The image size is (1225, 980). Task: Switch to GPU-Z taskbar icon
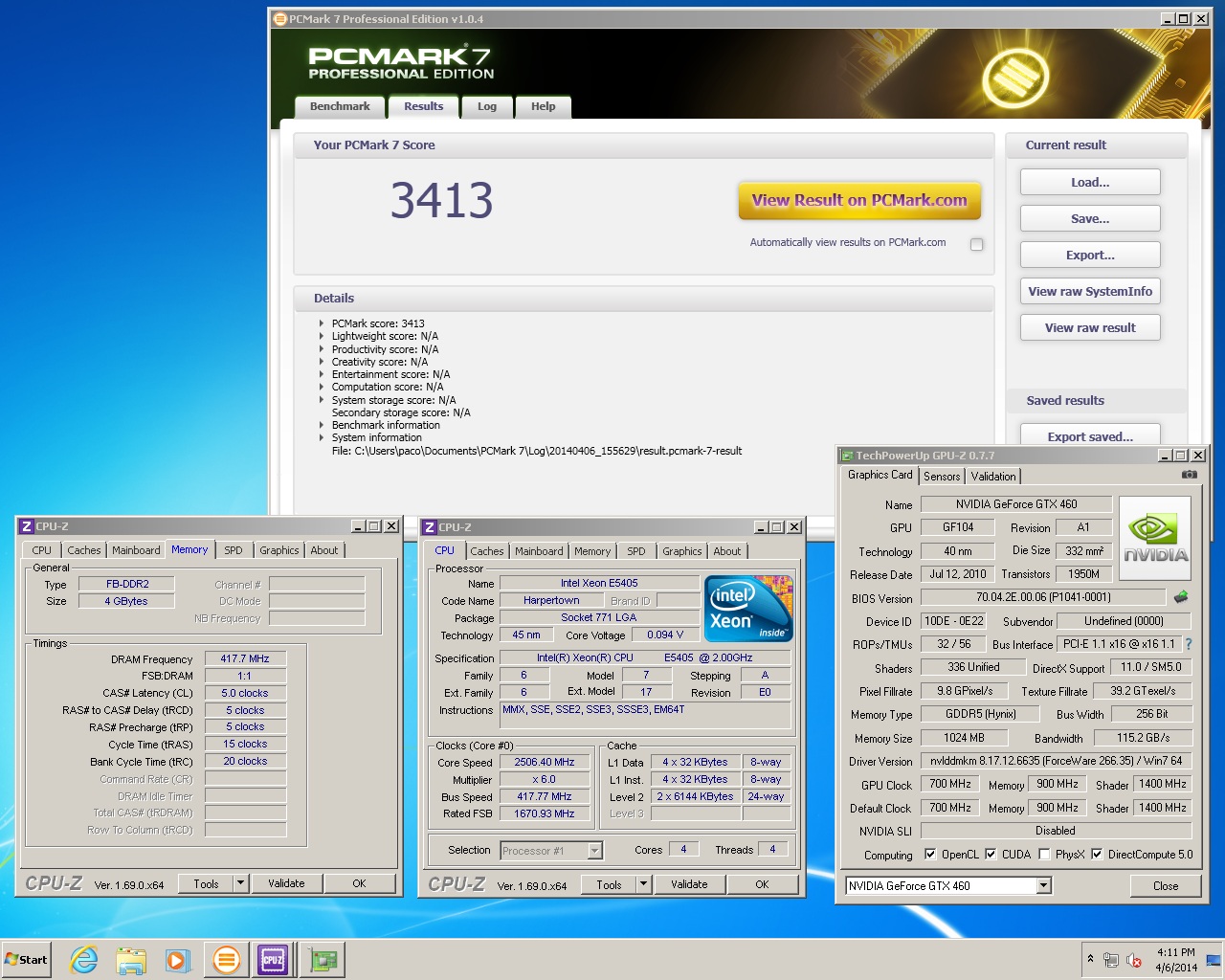[x=323, y=959]
